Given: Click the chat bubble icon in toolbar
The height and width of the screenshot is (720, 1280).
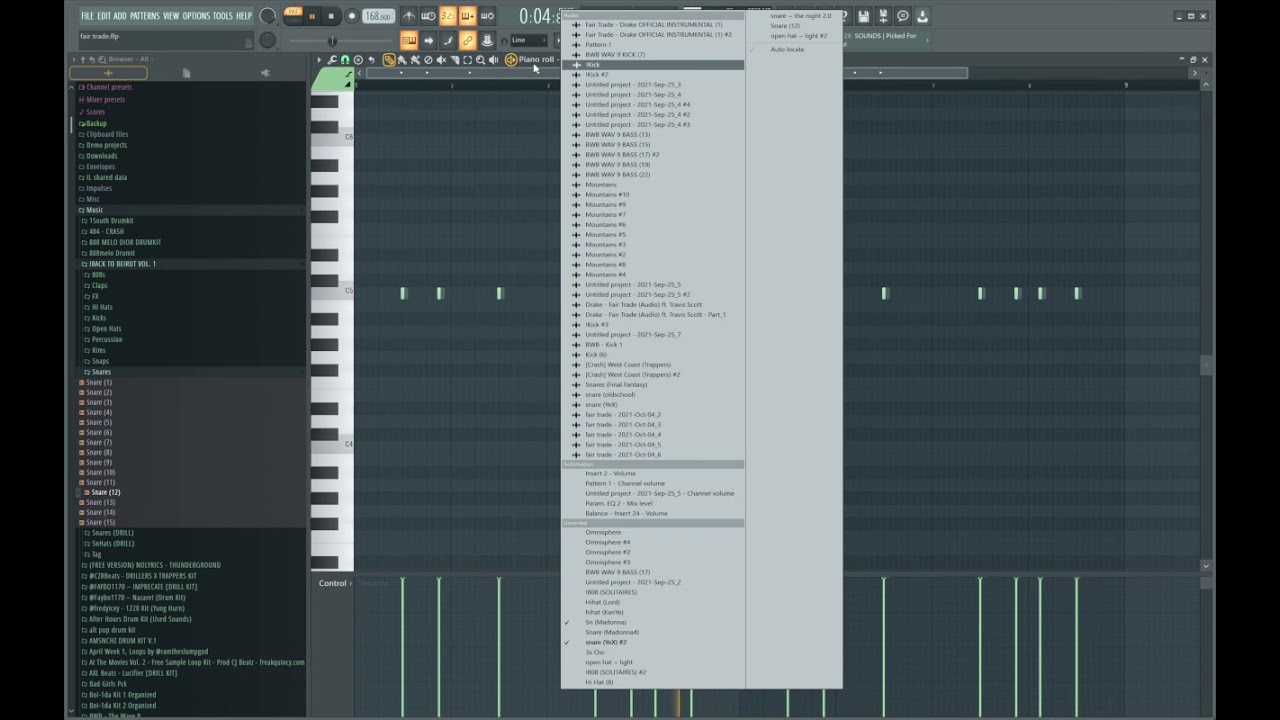Looking at the screenshot, I should (903, 16).
